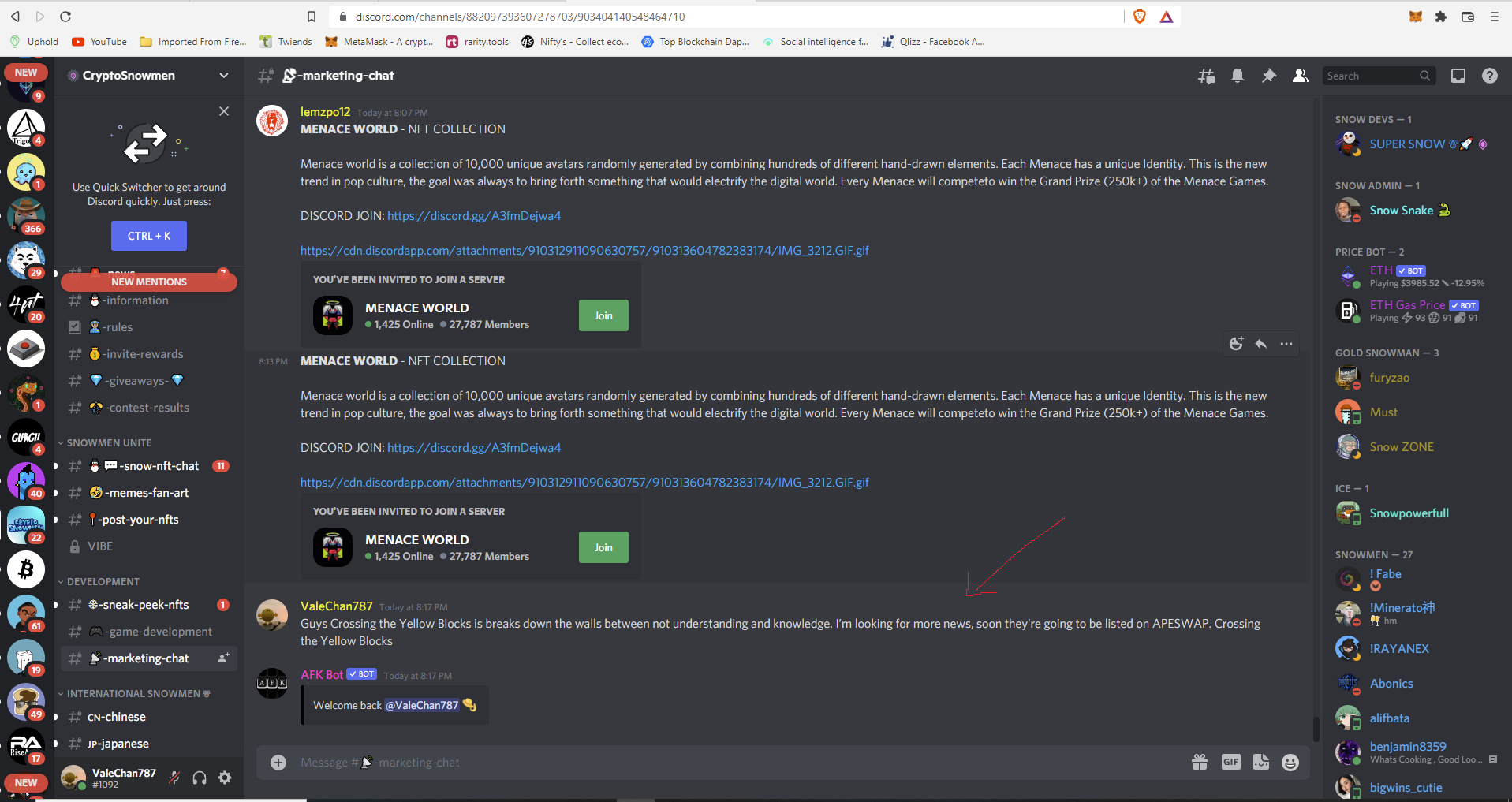1512x802 pixels.
Task: Show pinned messages pin icon
Action: pyautogui.click(x=1269, y=76)
